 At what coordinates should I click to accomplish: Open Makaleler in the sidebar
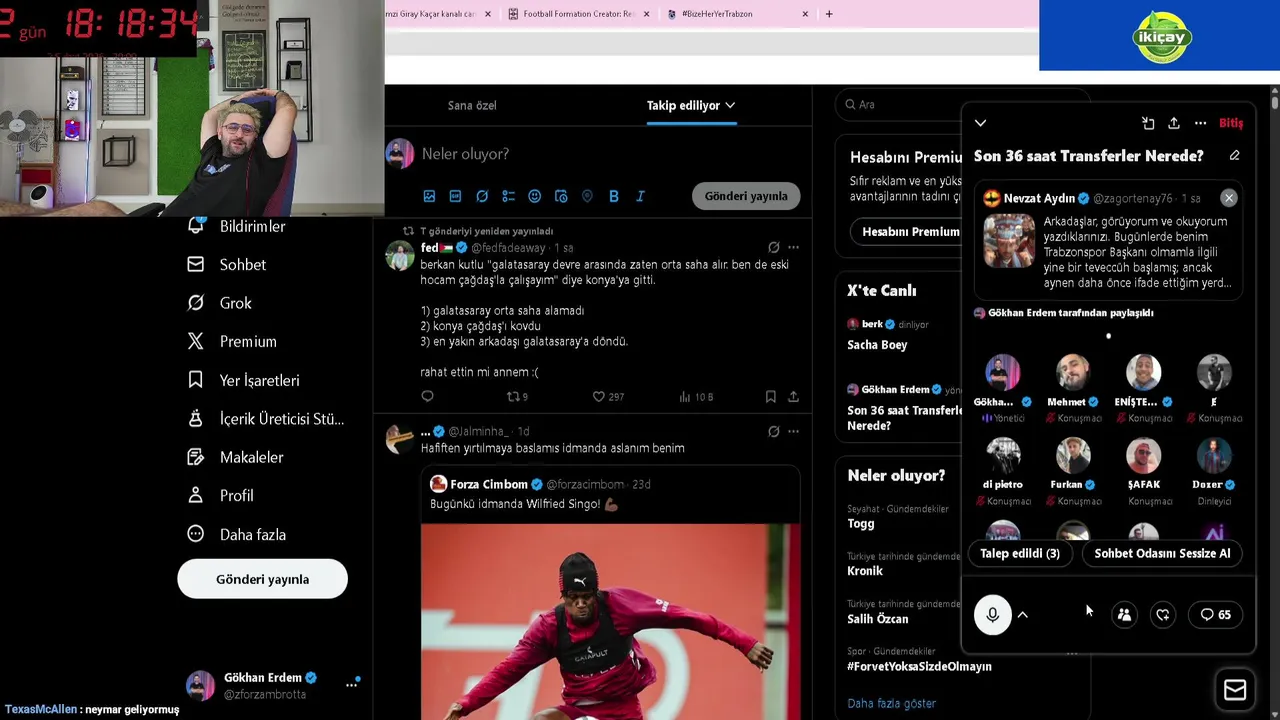pyautogui.click(x=236, y=457)
